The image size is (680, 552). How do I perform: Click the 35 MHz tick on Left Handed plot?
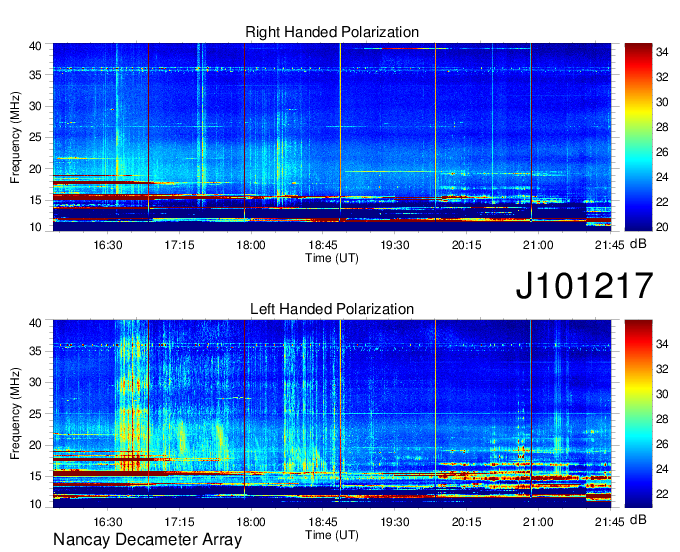[36, 352]
